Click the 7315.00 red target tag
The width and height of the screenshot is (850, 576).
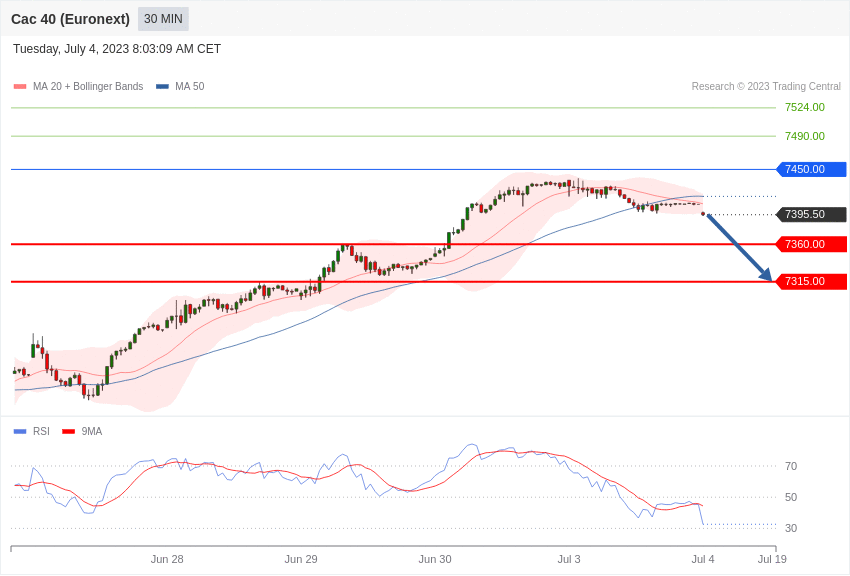pyautogui.click(x=812, y=282)
